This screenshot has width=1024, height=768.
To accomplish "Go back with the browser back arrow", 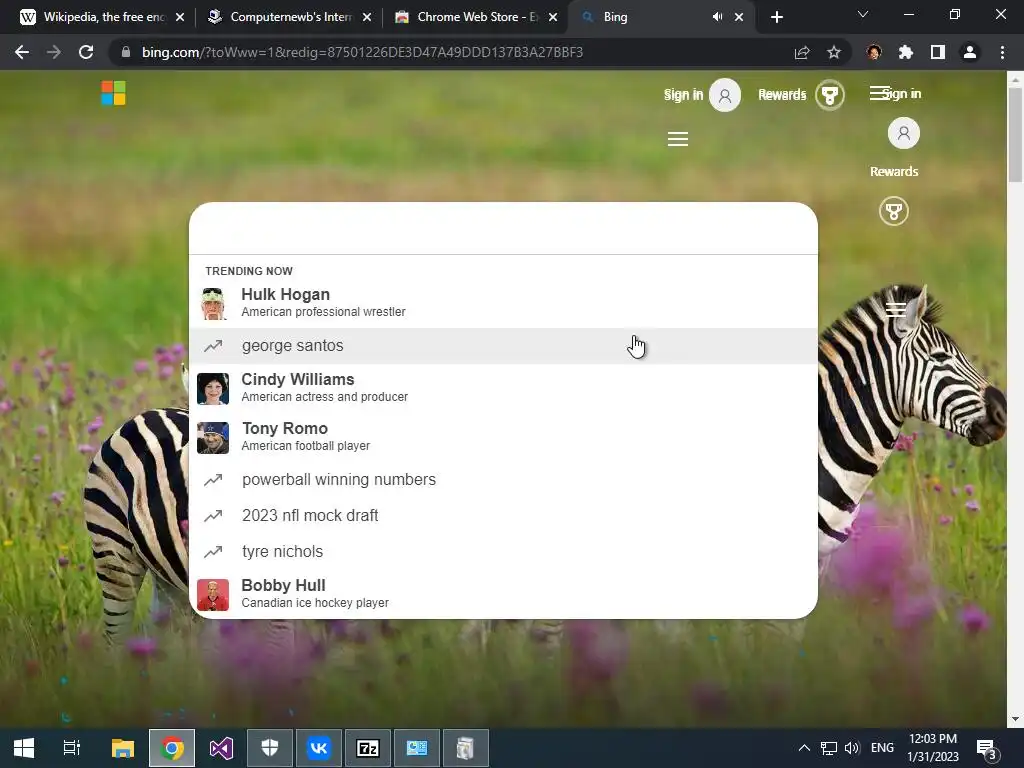I will point(22,52).
